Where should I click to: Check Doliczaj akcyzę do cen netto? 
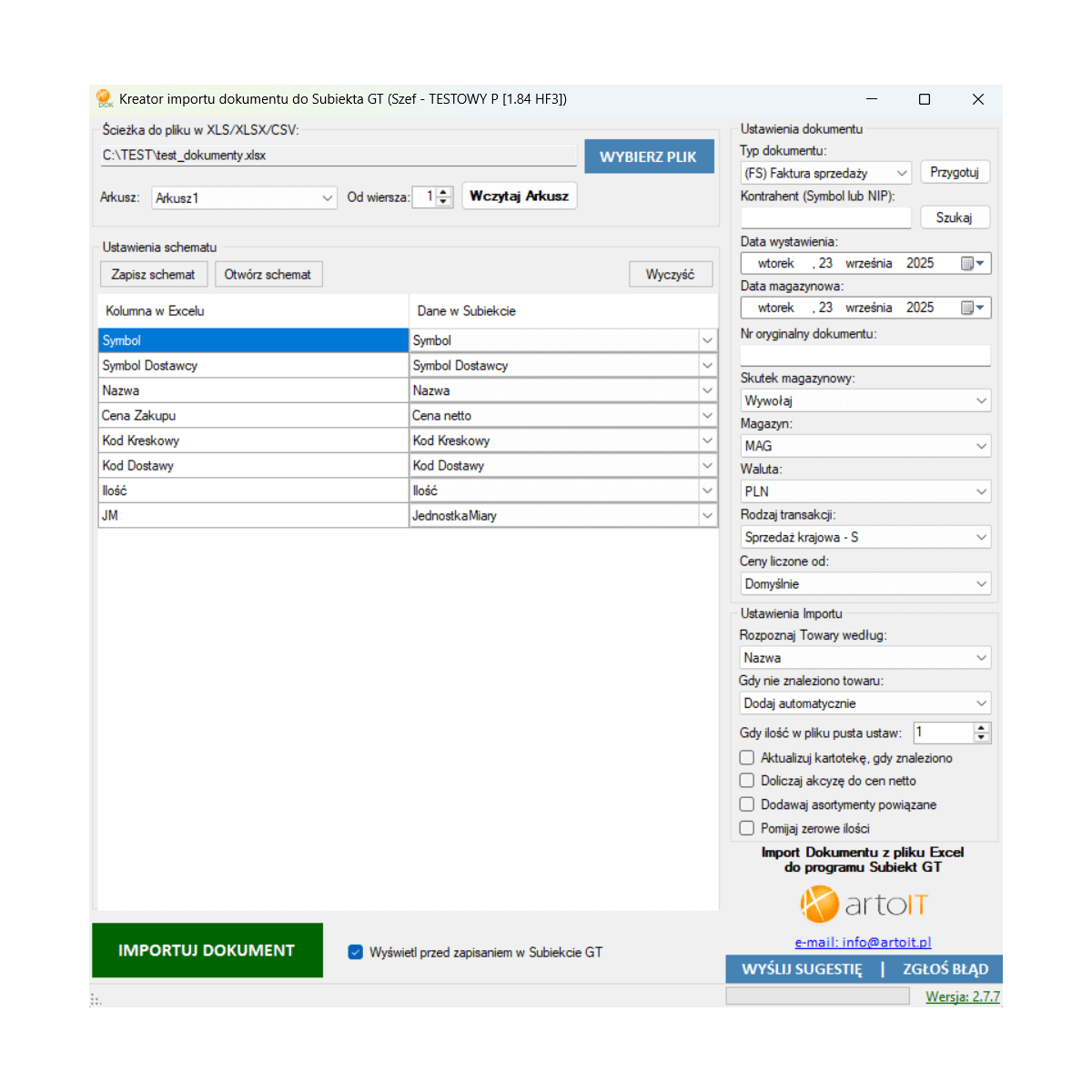(x=747, y=781)
